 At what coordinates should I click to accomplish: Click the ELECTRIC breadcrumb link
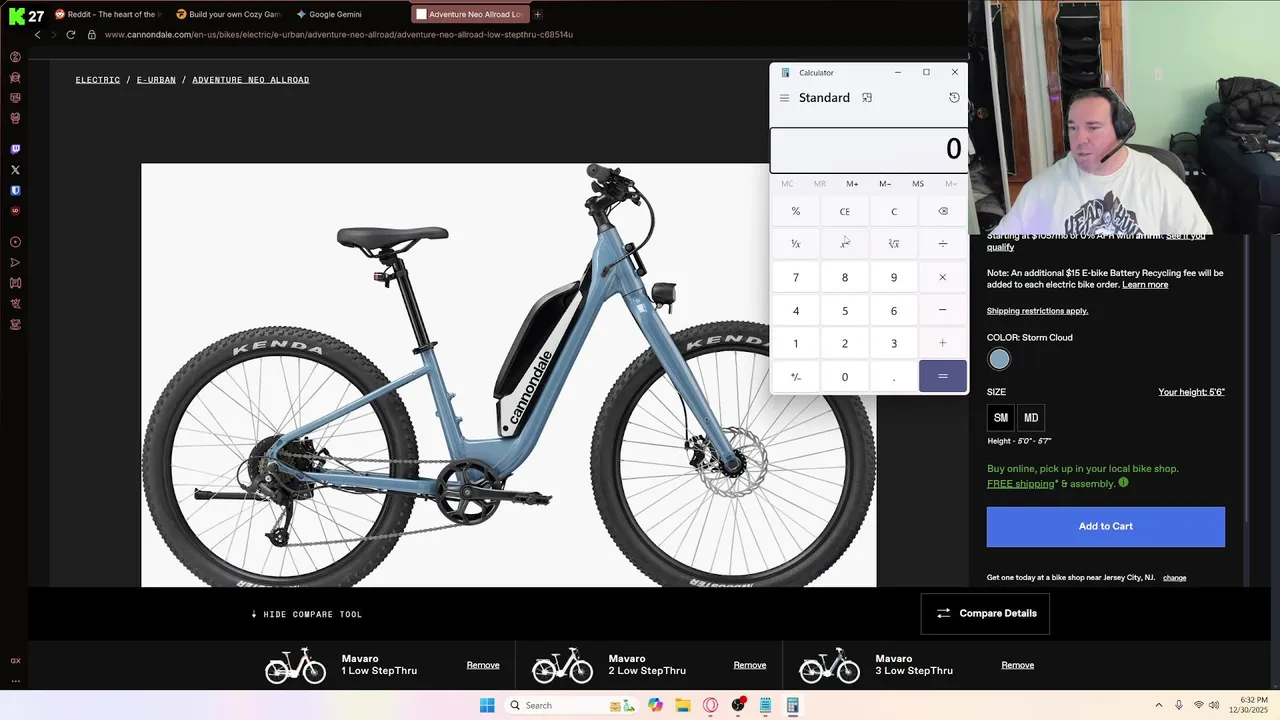pyautogui.click(x=98, y=80)
